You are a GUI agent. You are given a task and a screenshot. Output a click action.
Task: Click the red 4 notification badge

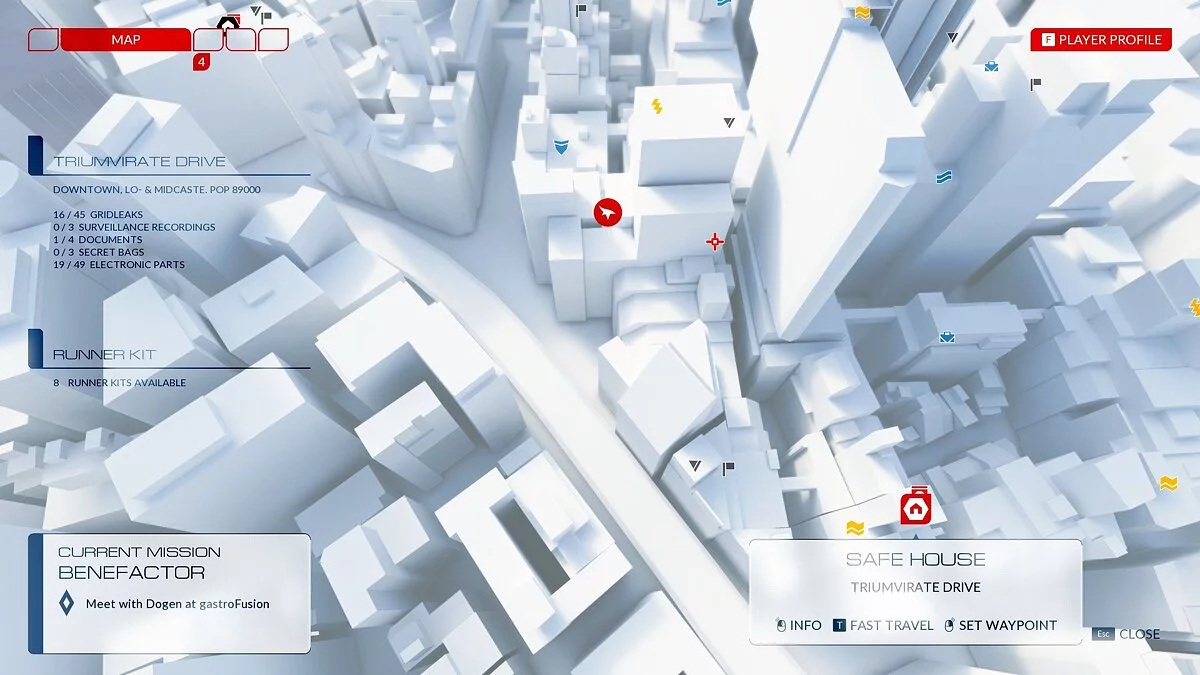click(x=202, y=62)
